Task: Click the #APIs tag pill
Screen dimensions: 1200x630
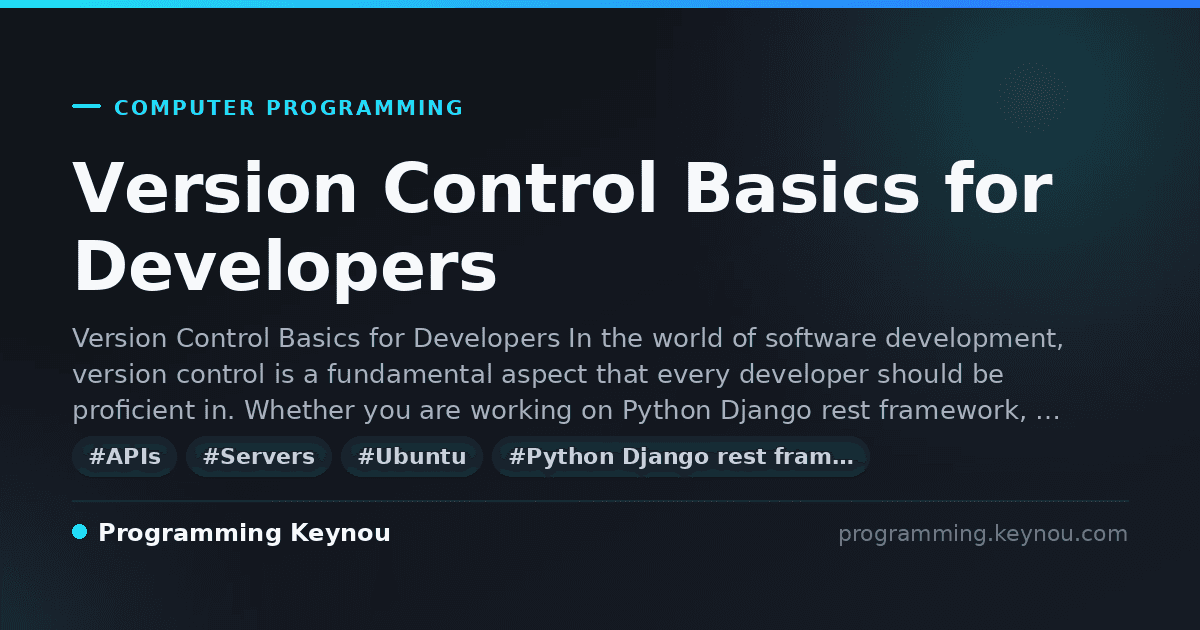Action: tap(125, 457)
